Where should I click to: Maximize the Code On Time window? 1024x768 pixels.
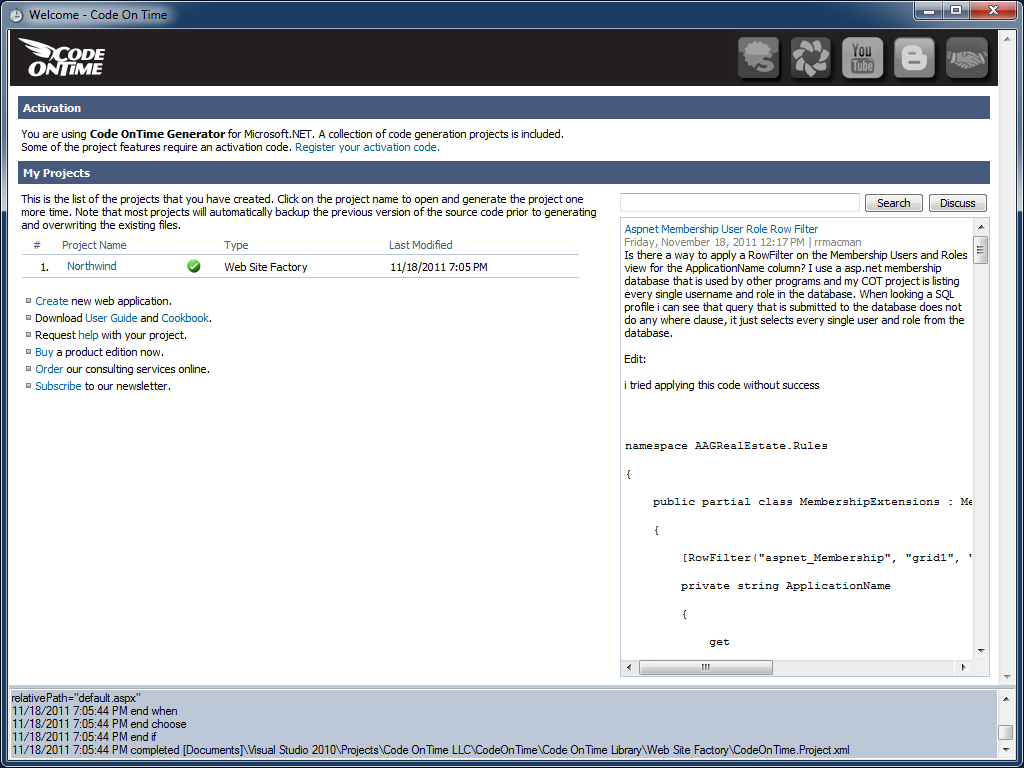click(955, 10)
